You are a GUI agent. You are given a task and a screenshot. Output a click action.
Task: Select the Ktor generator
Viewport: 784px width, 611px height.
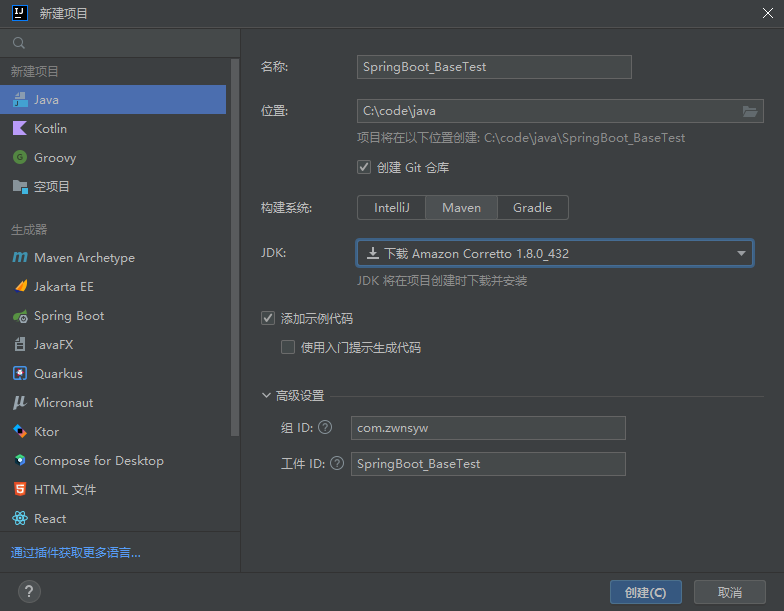click(113, 432)
